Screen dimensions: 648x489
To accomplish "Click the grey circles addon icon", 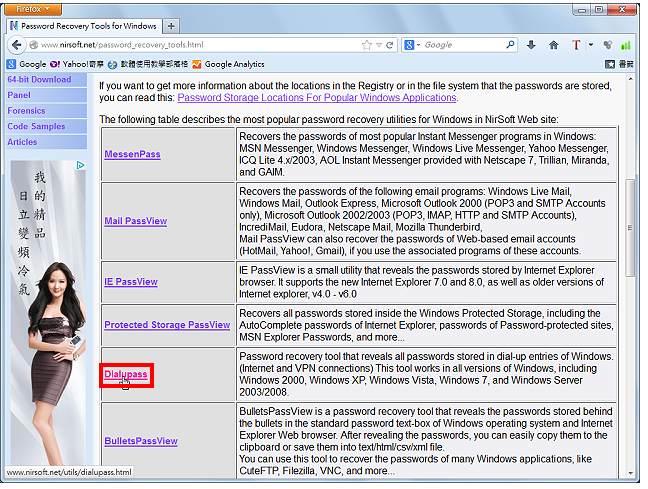I will (608, 45).
